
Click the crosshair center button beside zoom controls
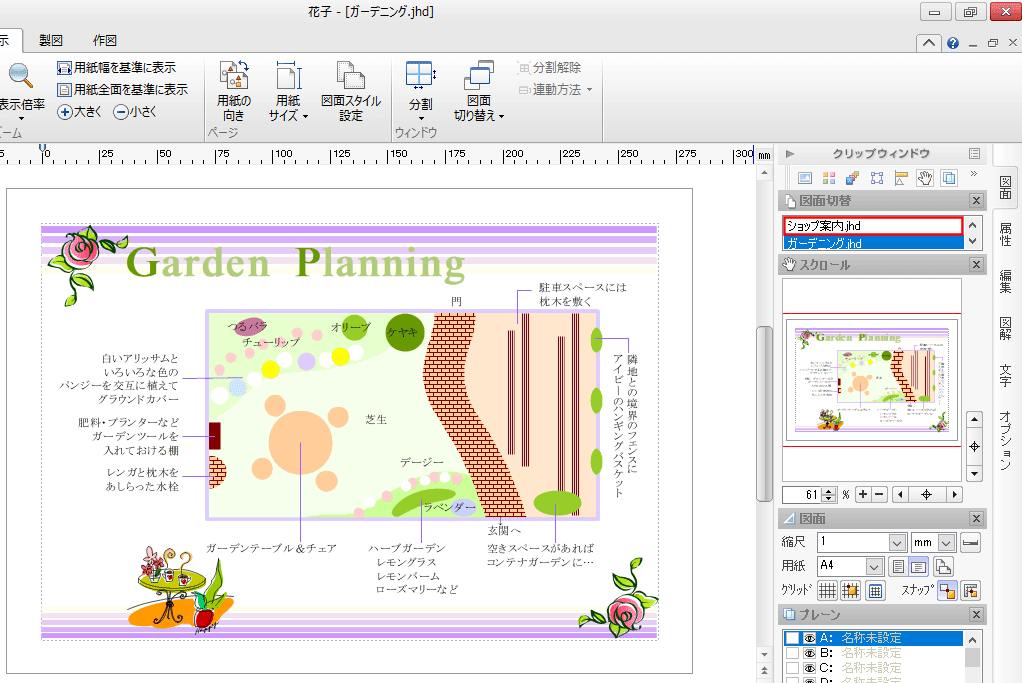[x=926, y=494]
